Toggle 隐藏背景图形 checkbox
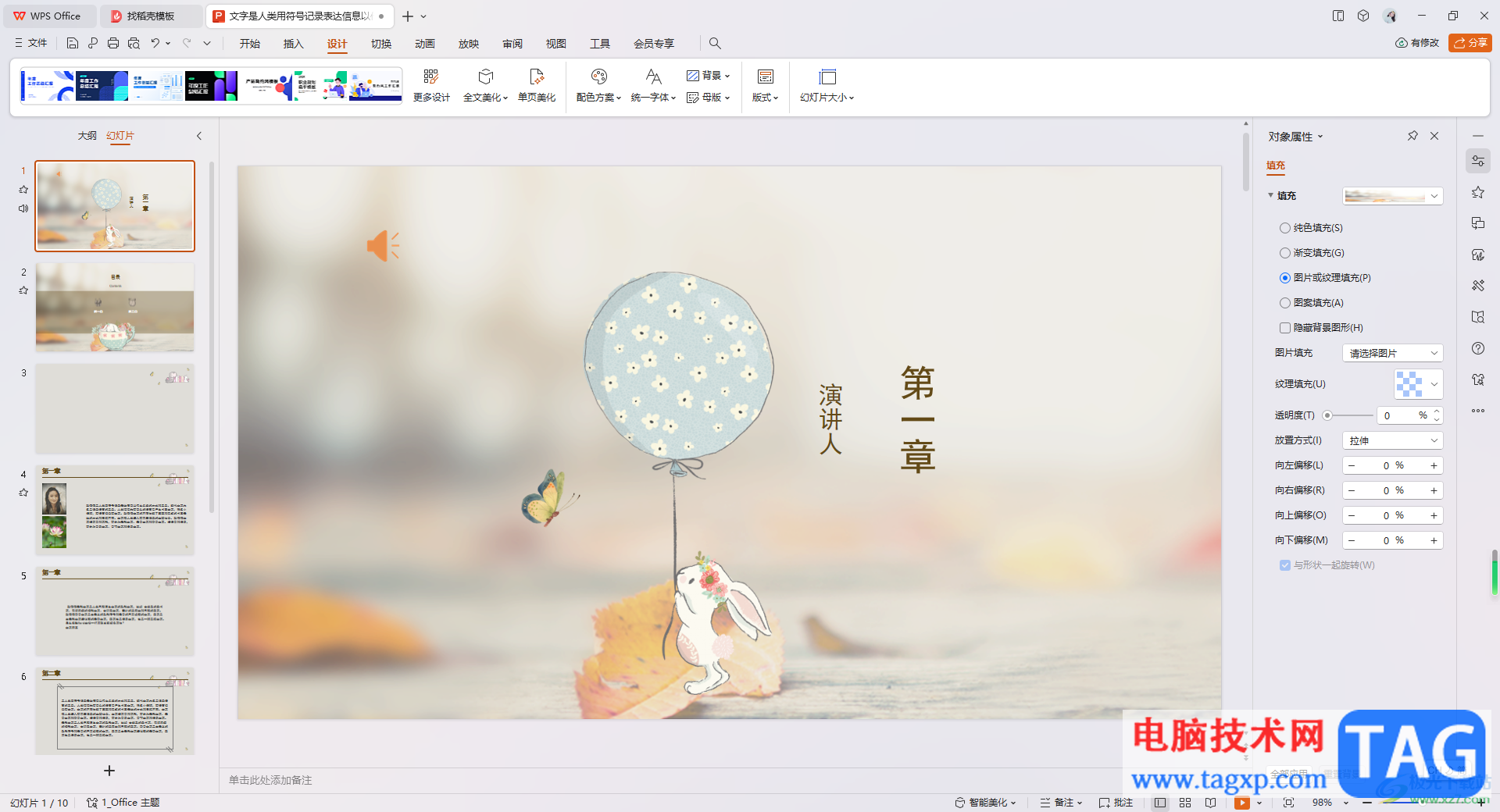The width and height of the screenshot is (1500, 812). point(1285,328)
